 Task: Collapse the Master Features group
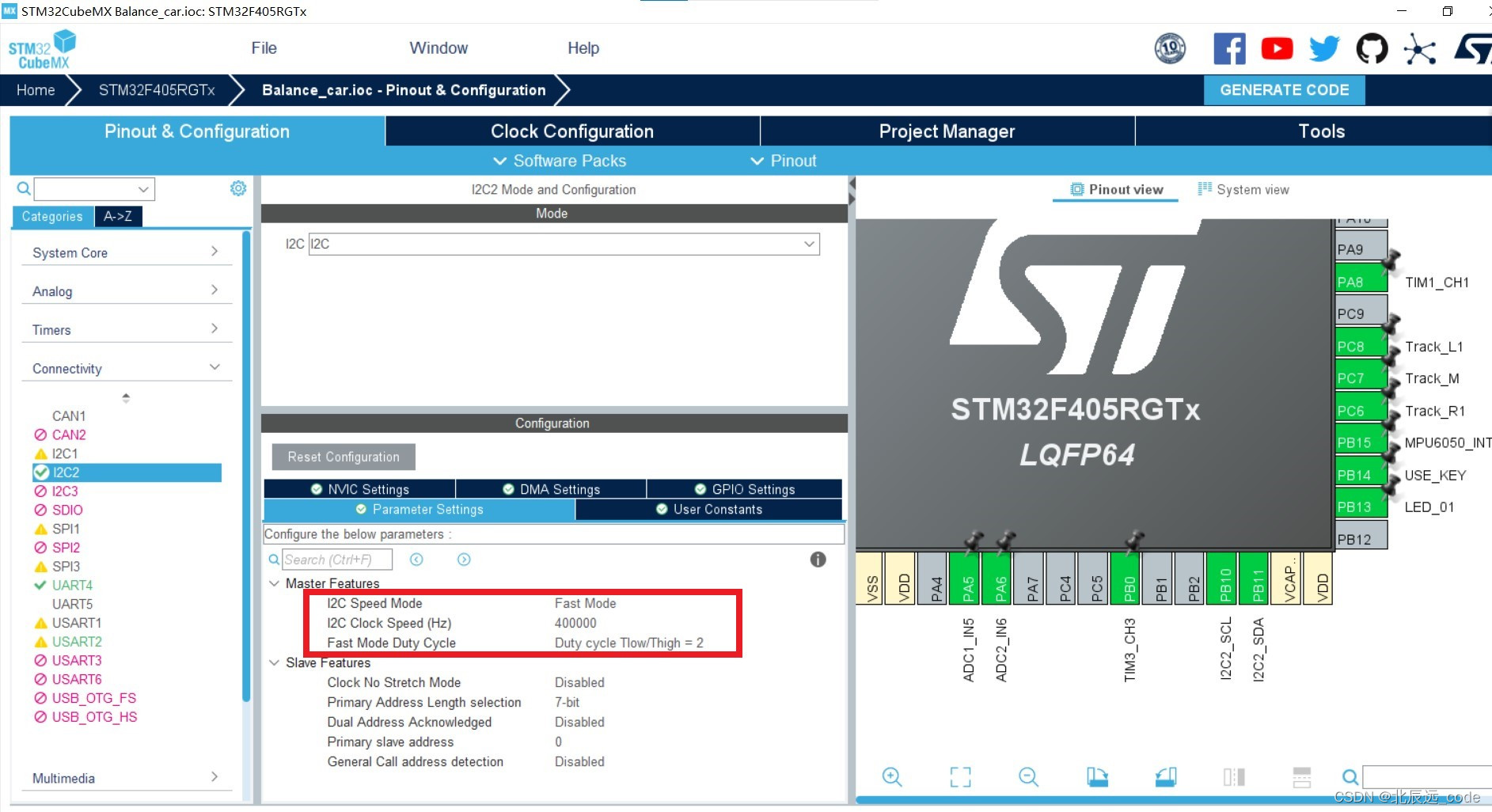(x=274, y=583)
